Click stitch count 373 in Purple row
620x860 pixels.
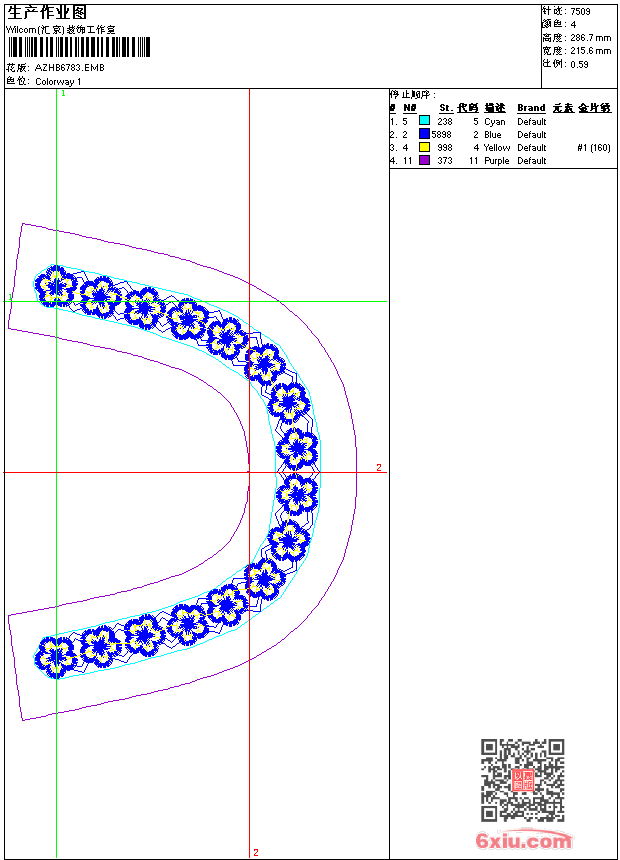point(445,161)
